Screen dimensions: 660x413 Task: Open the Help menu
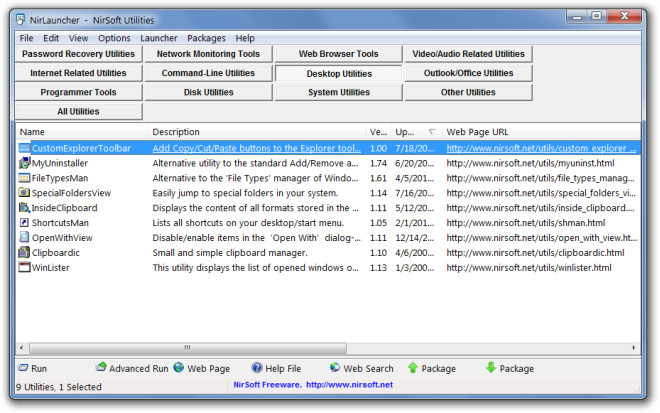pyautogui.click(x=245, y=38)
